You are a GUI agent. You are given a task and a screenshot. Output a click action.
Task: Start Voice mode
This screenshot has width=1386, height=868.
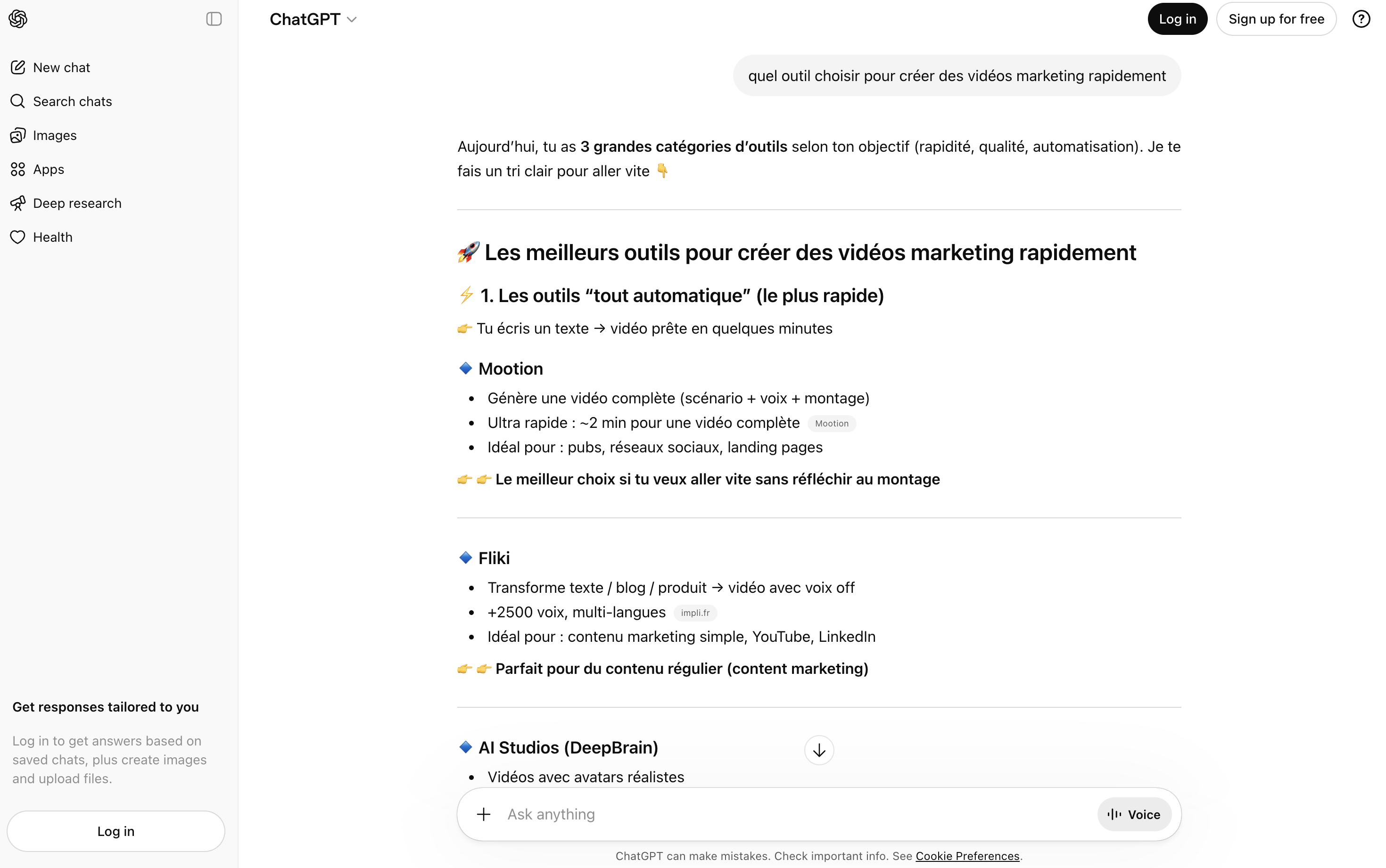(1134, 814)
